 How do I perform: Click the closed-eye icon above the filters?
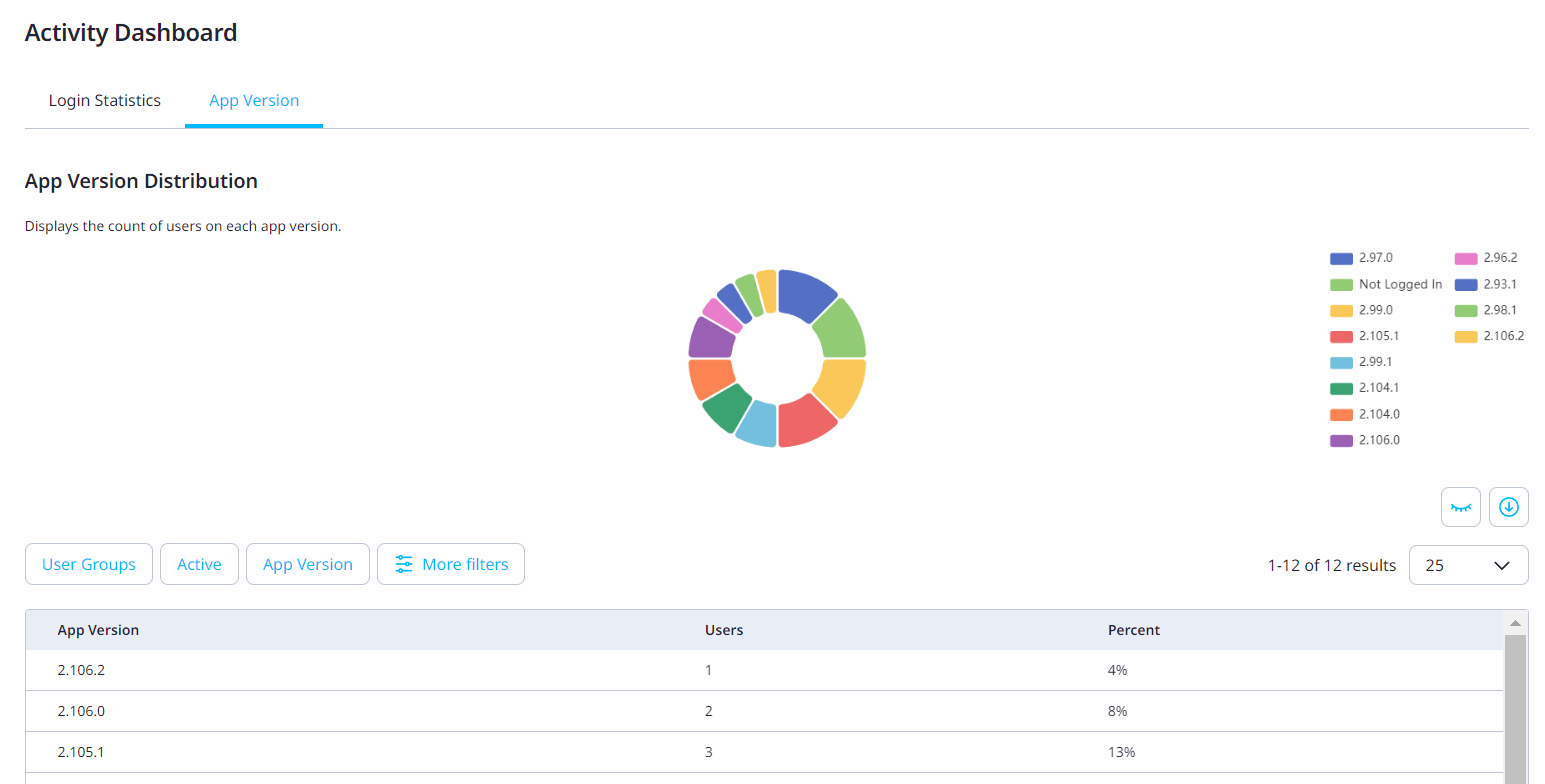point(1461,507)
